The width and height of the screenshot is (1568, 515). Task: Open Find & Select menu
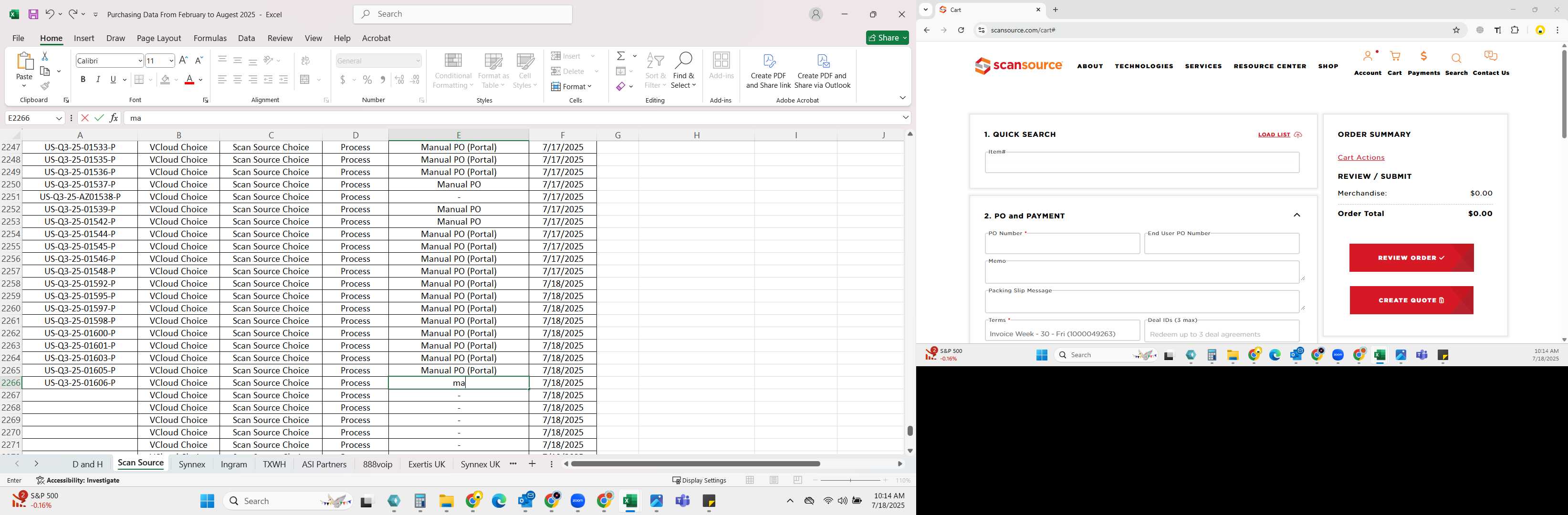684,71
